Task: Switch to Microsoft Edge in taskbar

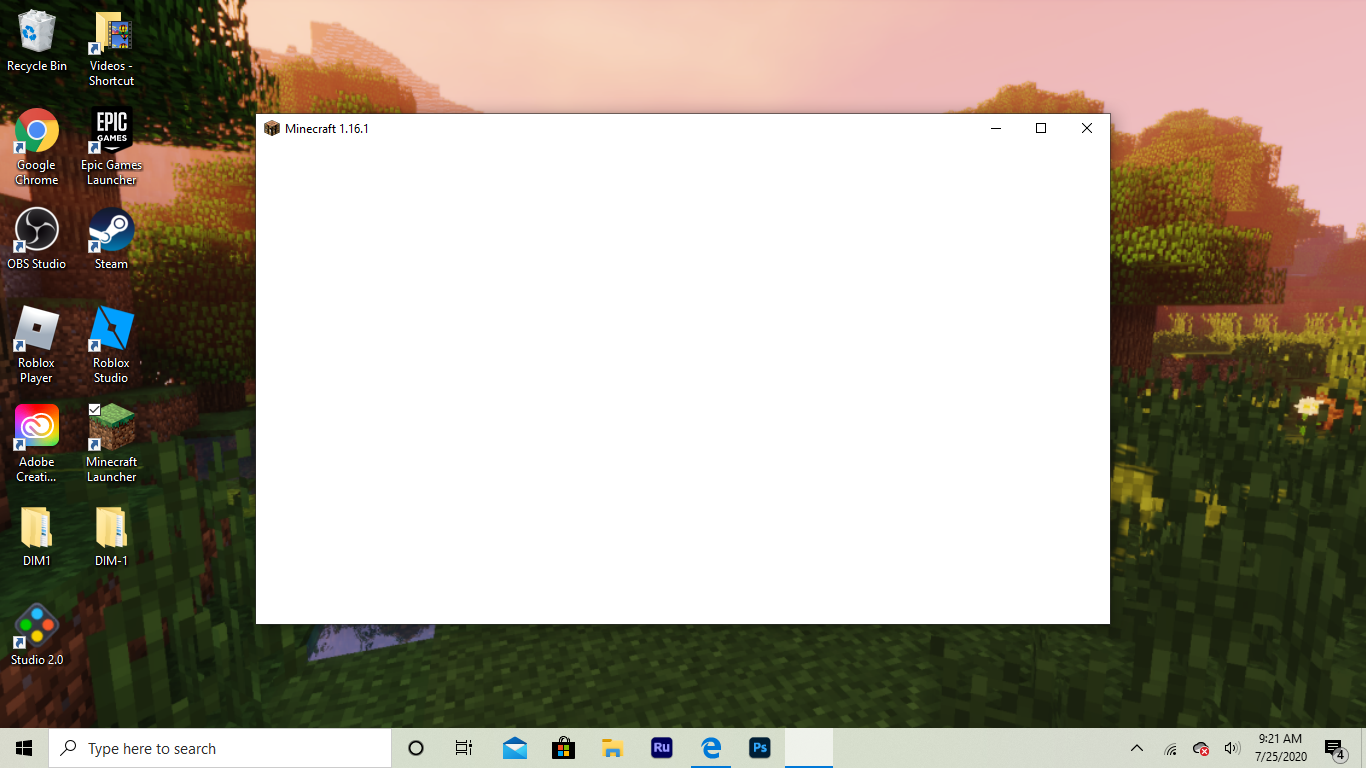Action: pyautogui.click(x=711, y=748)
